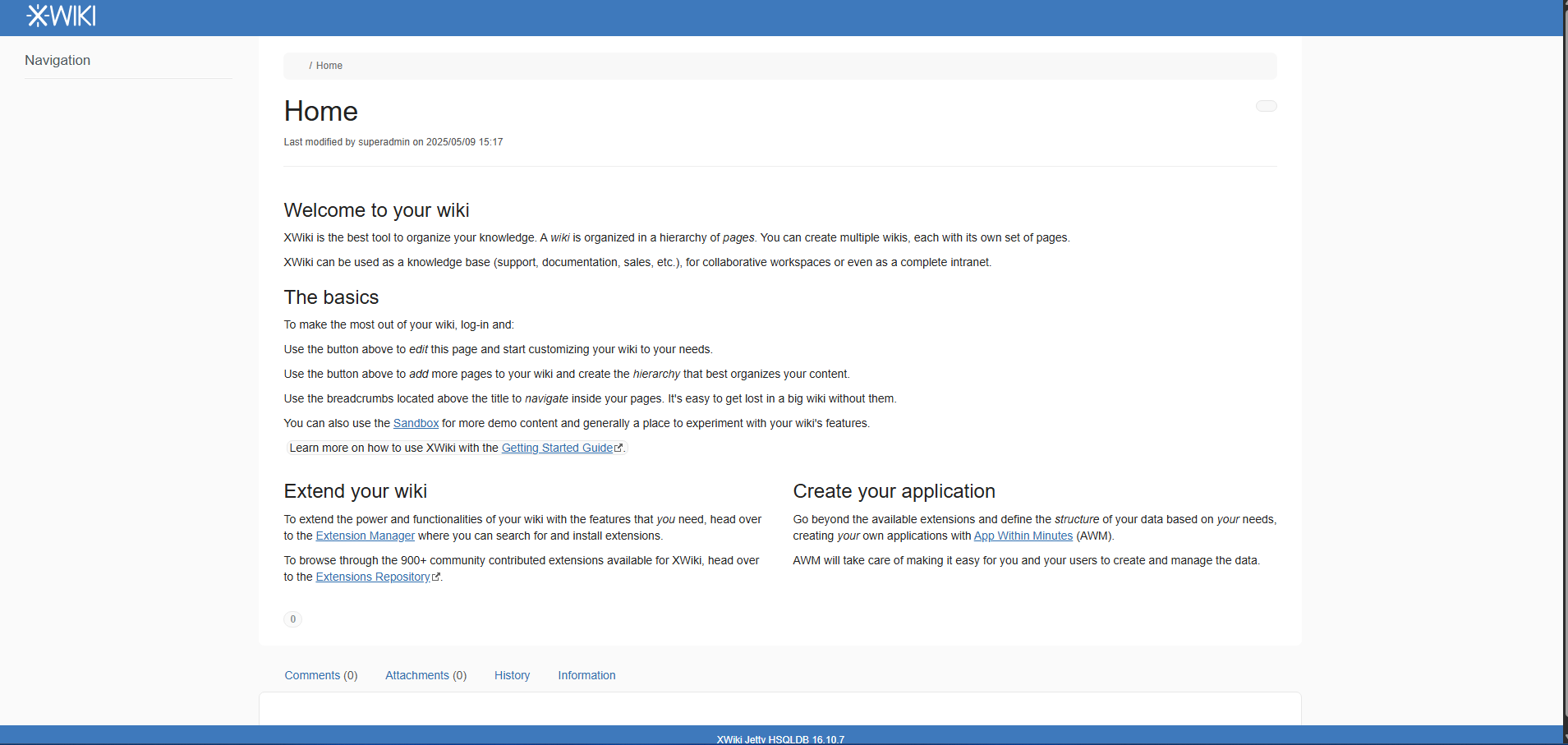Open the Extension Manager link
The width and height of the screenshot is (1568, 745).
click(366, 536)
